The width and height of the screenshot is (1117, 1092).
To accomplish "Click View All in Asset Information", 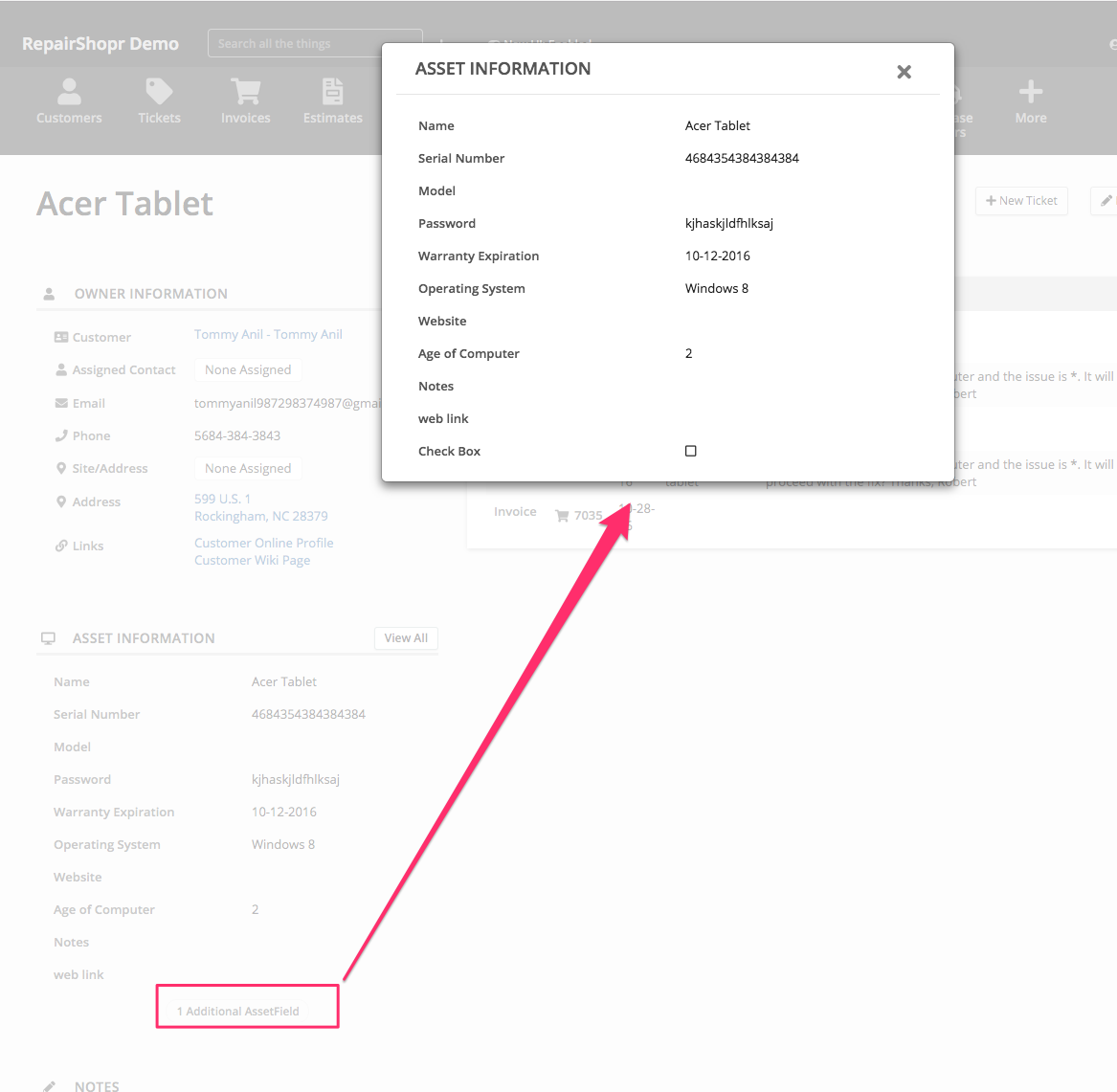I will (x=406, y=638).
